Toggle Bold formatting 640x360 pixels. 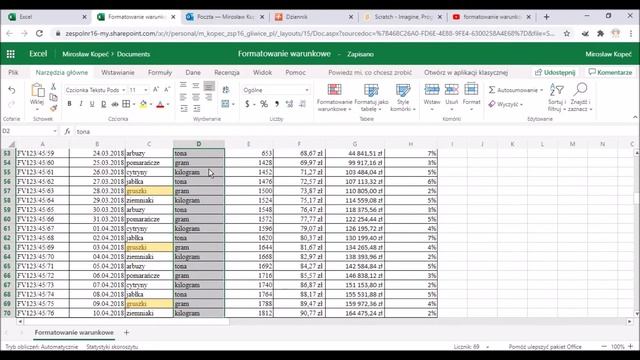pos(69,104)
